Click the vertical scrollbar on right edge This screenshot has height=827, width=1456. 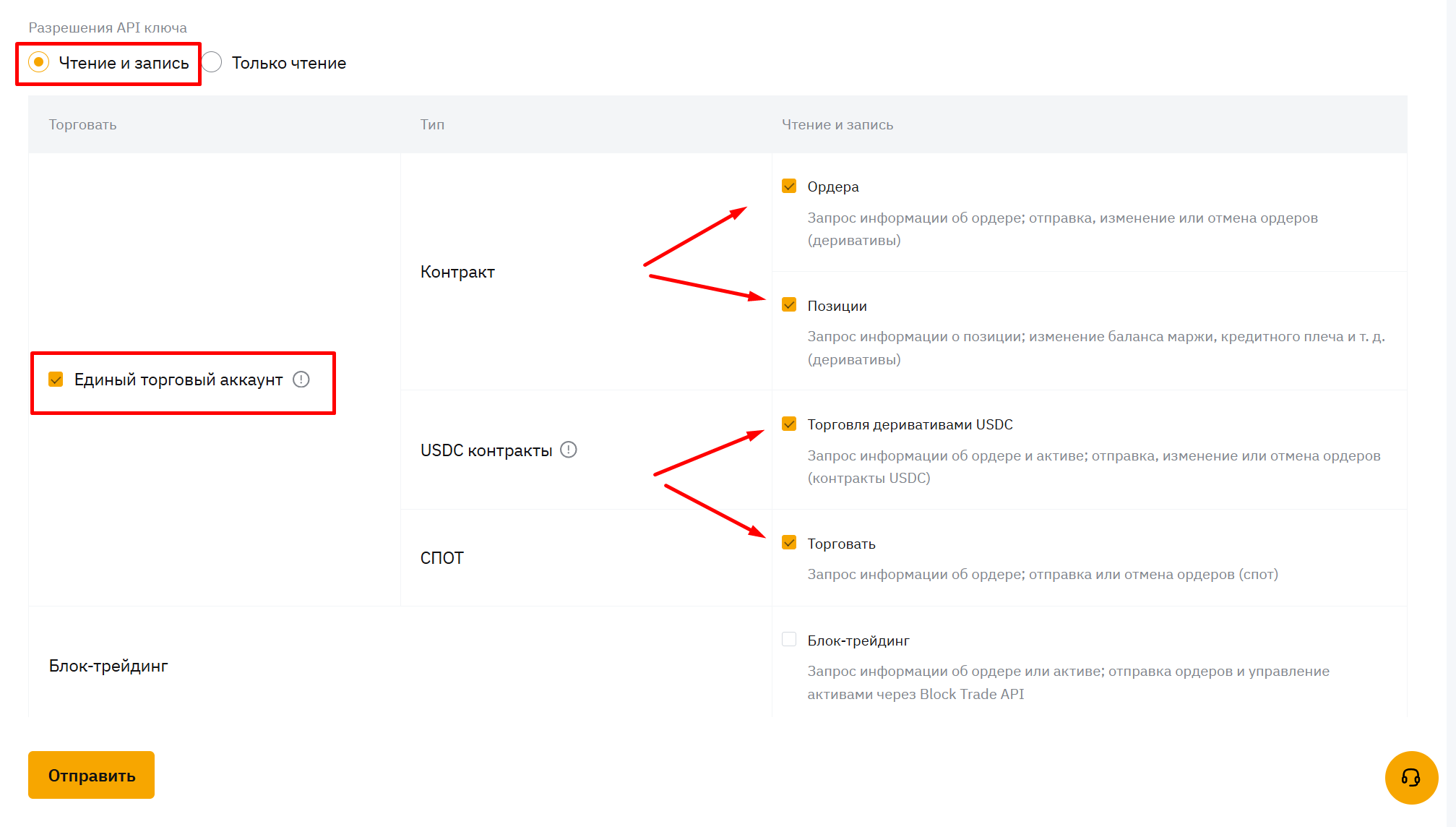pyautogui.click(x=1450, y=361)
